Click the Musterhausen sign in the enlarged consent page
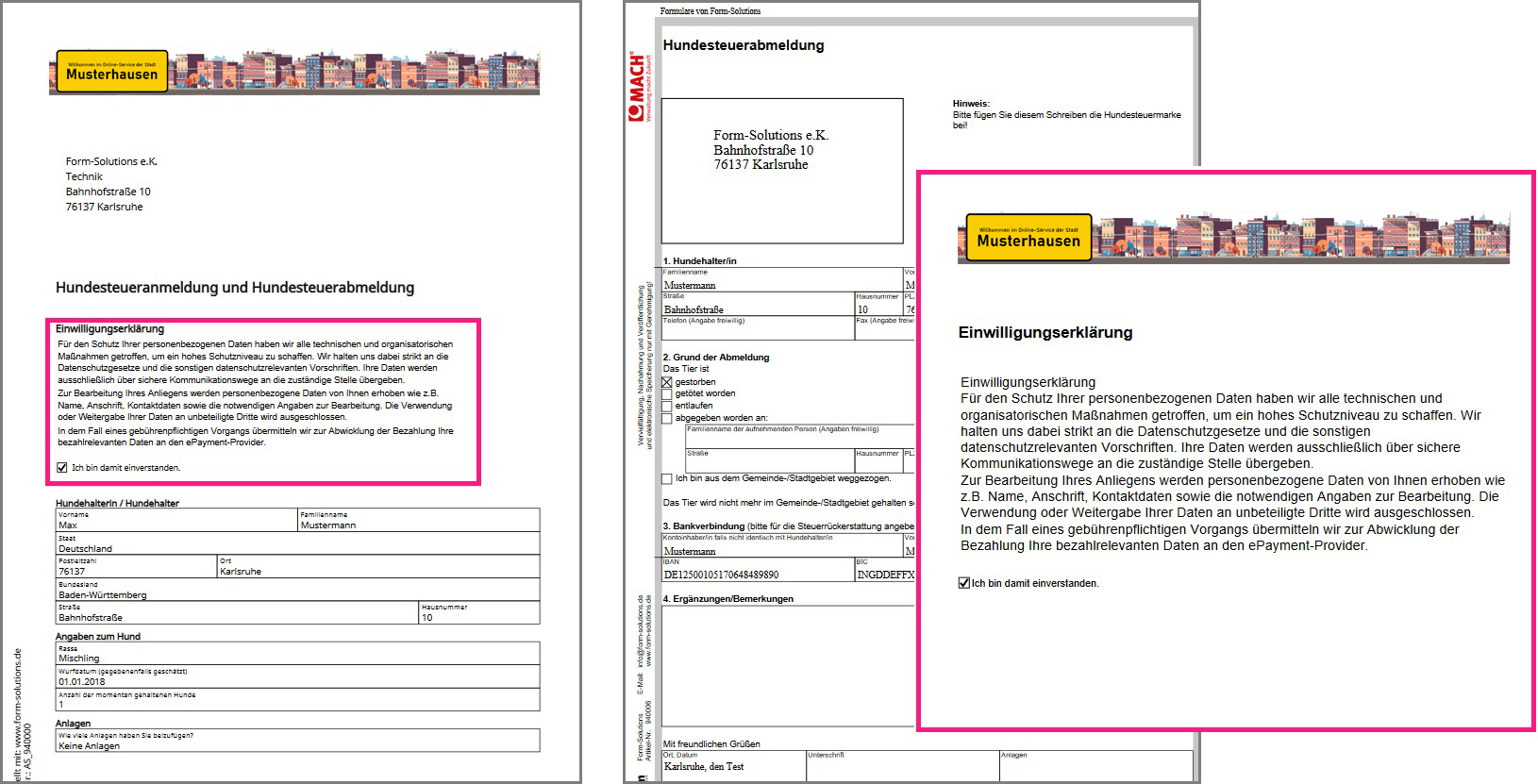The image size is (1538, 784). click(x=1028, y=237)
